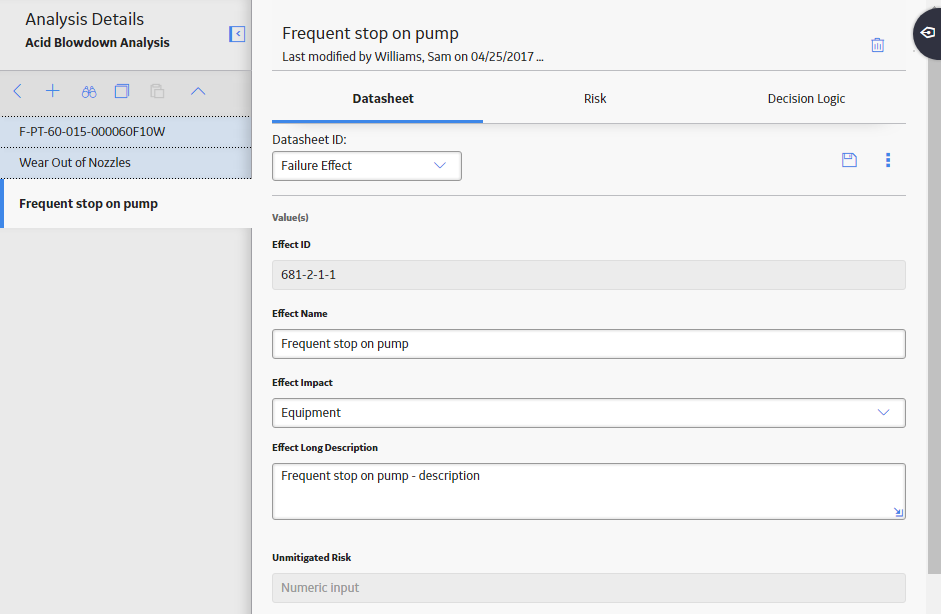Image resolution: width=941 pixels, height=614 pixels.
Task: Add new node with plus icon
Action: point(53,91)
